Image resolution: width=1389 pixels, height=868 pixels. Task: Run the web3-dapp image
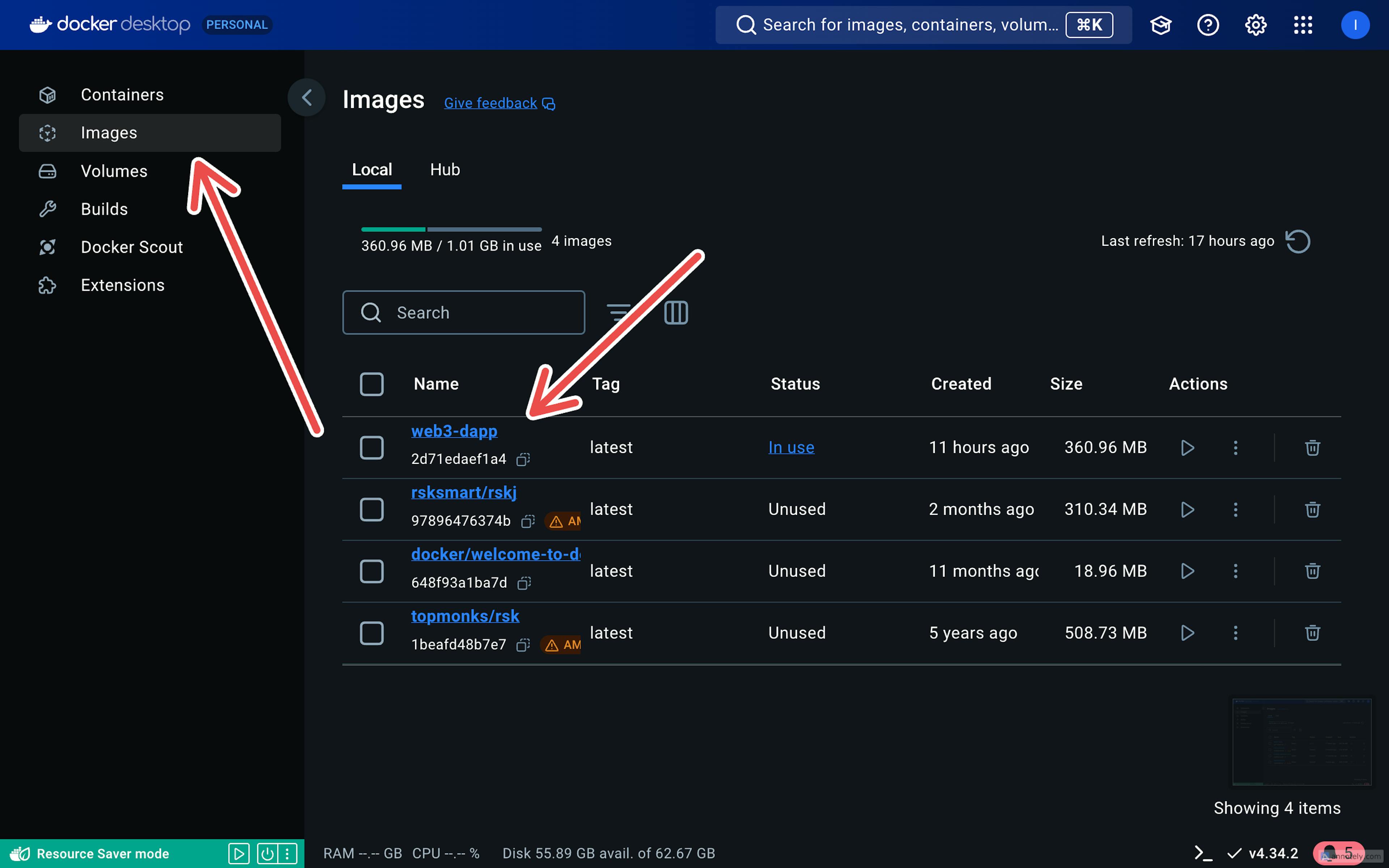(x=1188, y=448)
